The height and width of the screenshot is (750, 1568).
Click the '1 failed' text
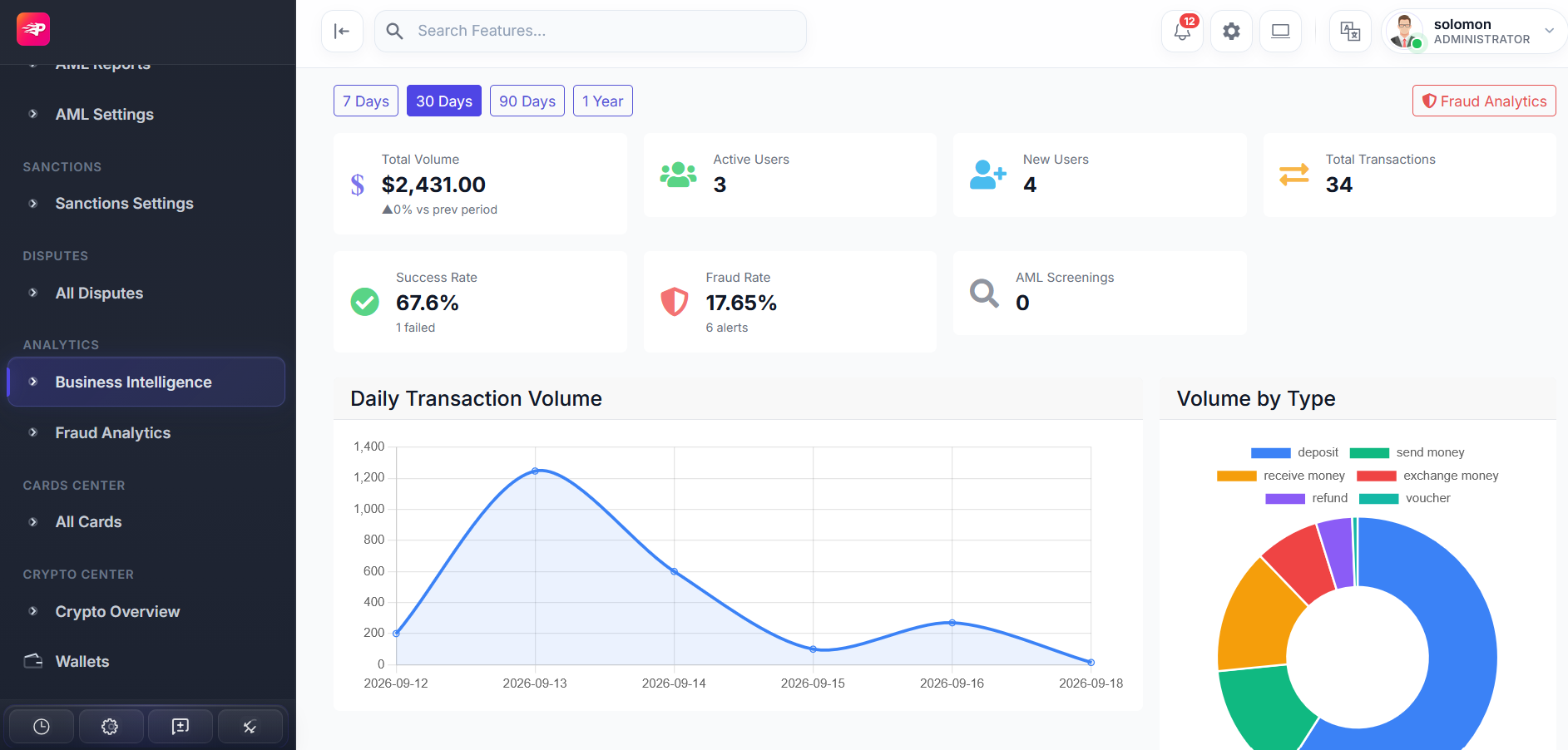[x=416, y=328]
